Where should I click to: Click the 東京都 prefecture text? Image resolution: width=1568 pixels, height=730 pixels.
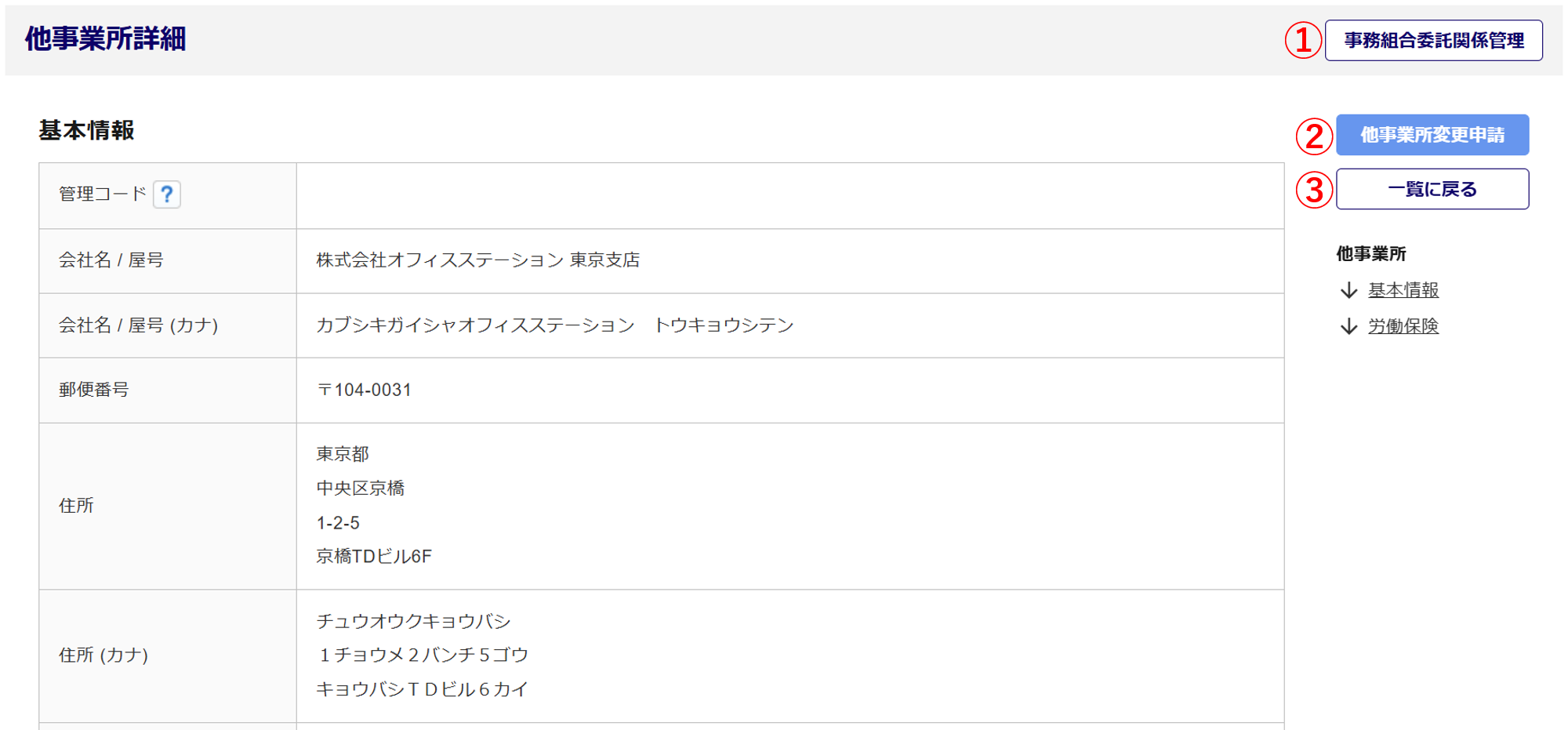coord(343,454)
